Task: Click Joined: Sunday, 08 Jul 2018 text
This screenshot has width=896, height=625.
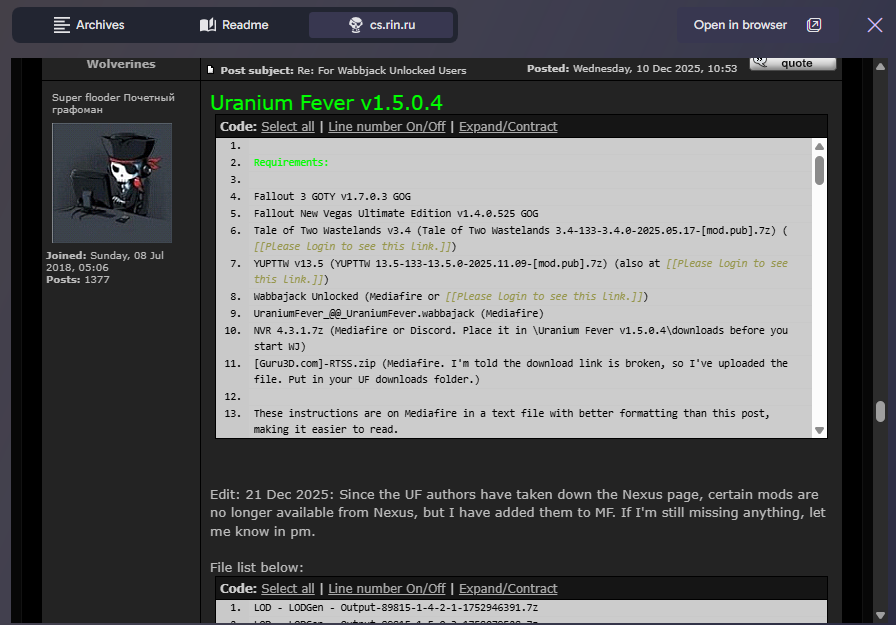Action: pos(105,261)
